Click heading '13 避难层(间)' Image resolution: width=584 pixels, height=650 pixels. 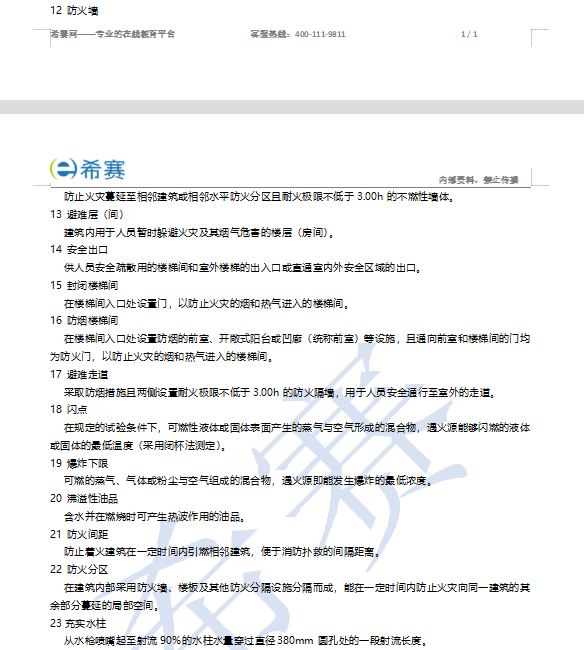pos(87,214)
